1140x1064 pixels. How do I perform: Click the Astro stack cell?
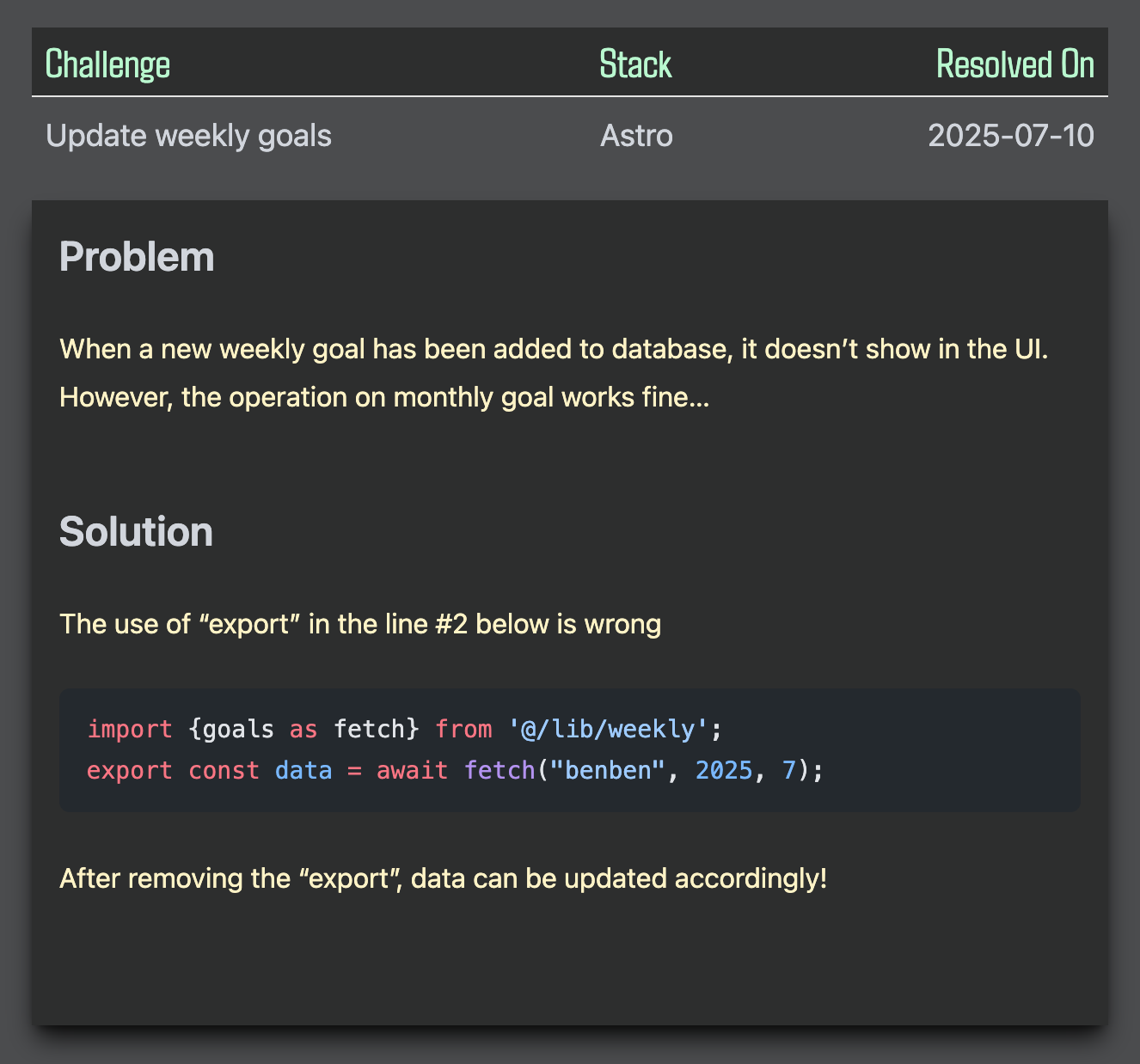coord(636,136)
